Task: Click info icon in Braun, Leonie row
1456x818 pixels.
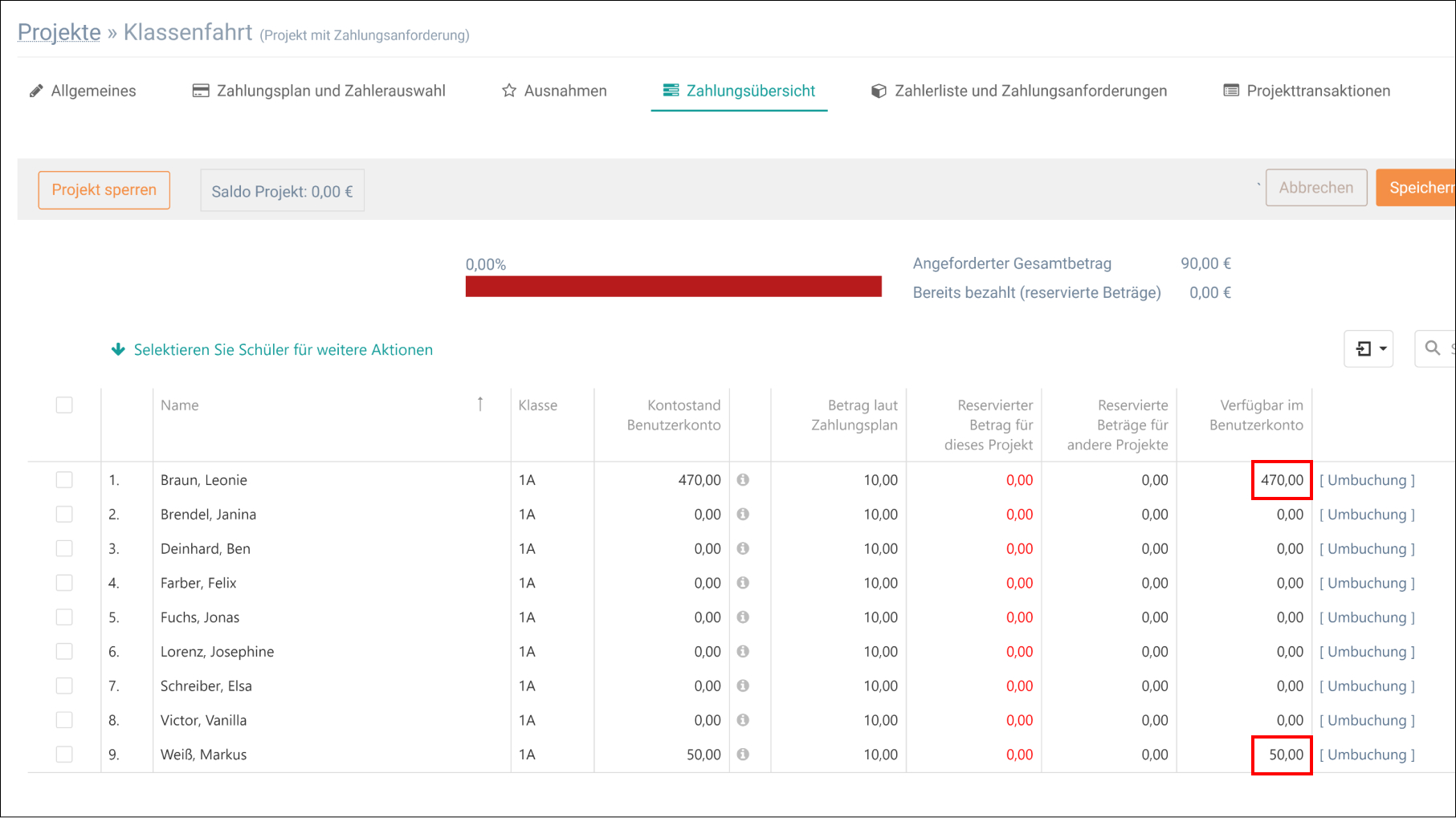Action: (743, 480)
